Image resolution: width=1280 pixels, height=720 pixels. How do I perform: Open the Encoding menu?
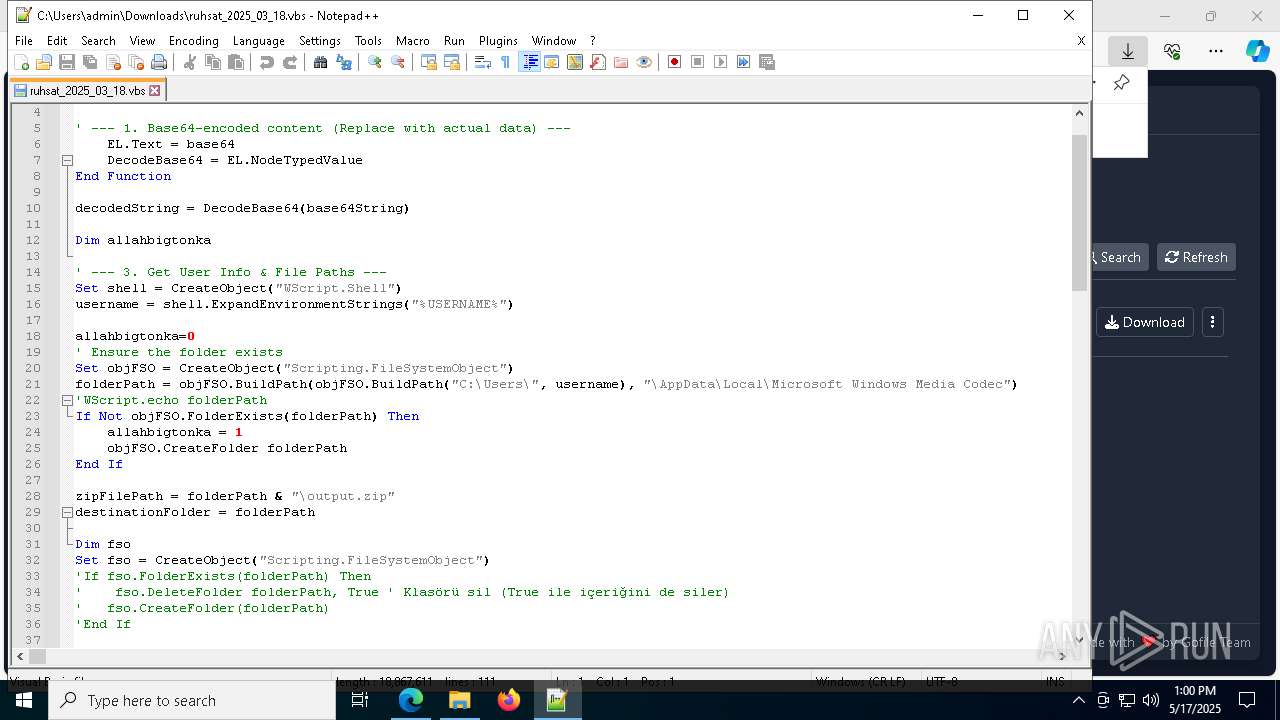[194, 41]
